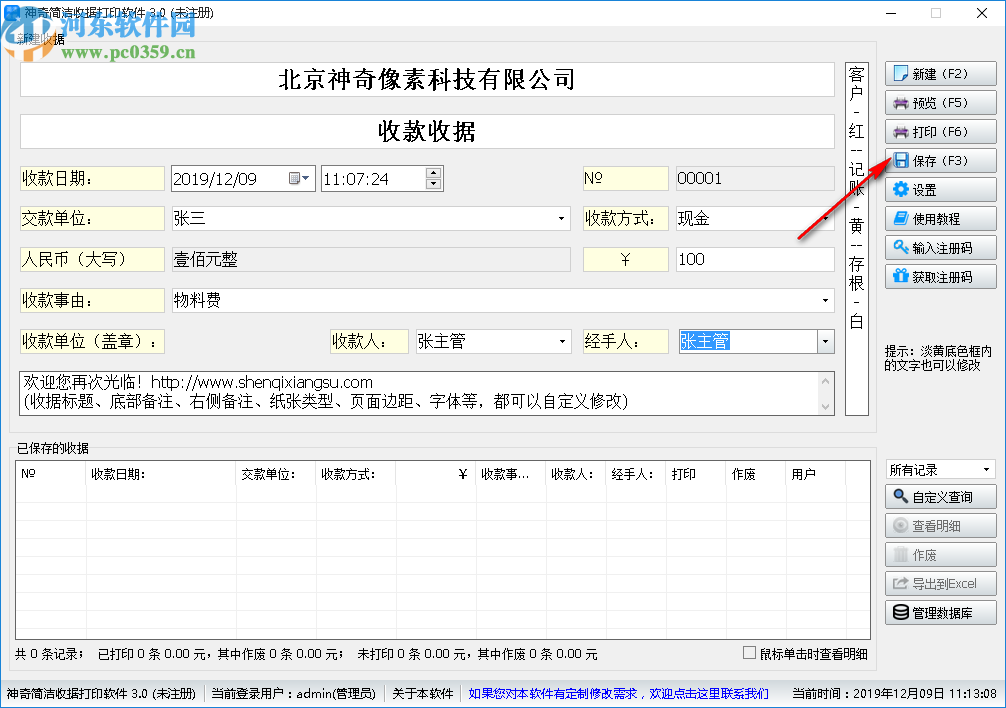Viewport: 1006px width, 708px height.
Task: Save the receipt with 保存 (F3)
Action: 940,160
